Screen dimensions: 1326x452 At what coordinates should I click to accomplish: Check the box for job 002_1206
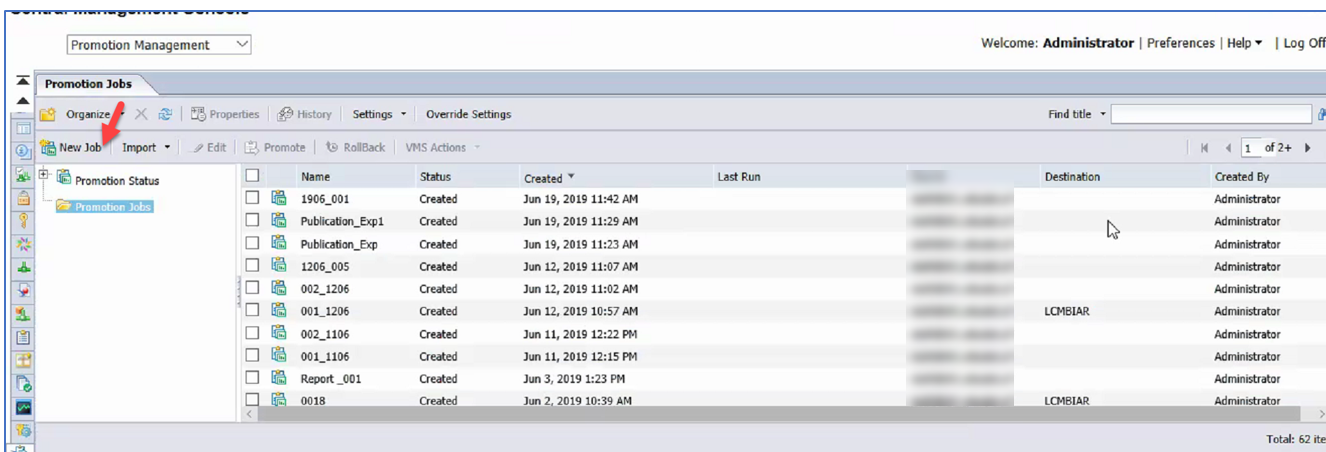[253, 288]
